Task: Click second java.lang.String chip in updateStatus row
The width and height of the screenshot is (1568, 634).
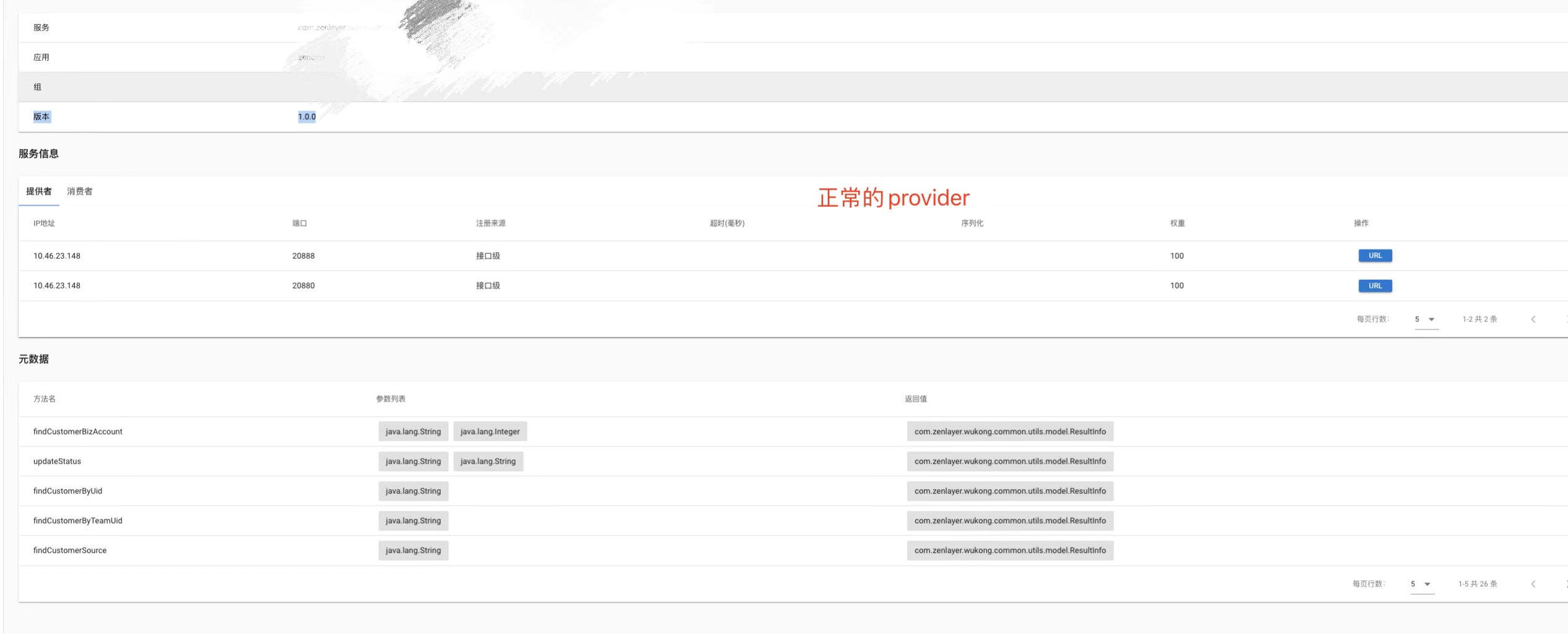Action: 488,461
